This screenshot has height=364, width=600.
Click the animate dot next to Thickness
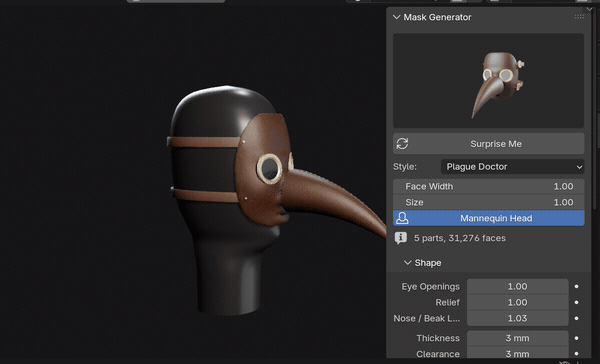[576, 338]
